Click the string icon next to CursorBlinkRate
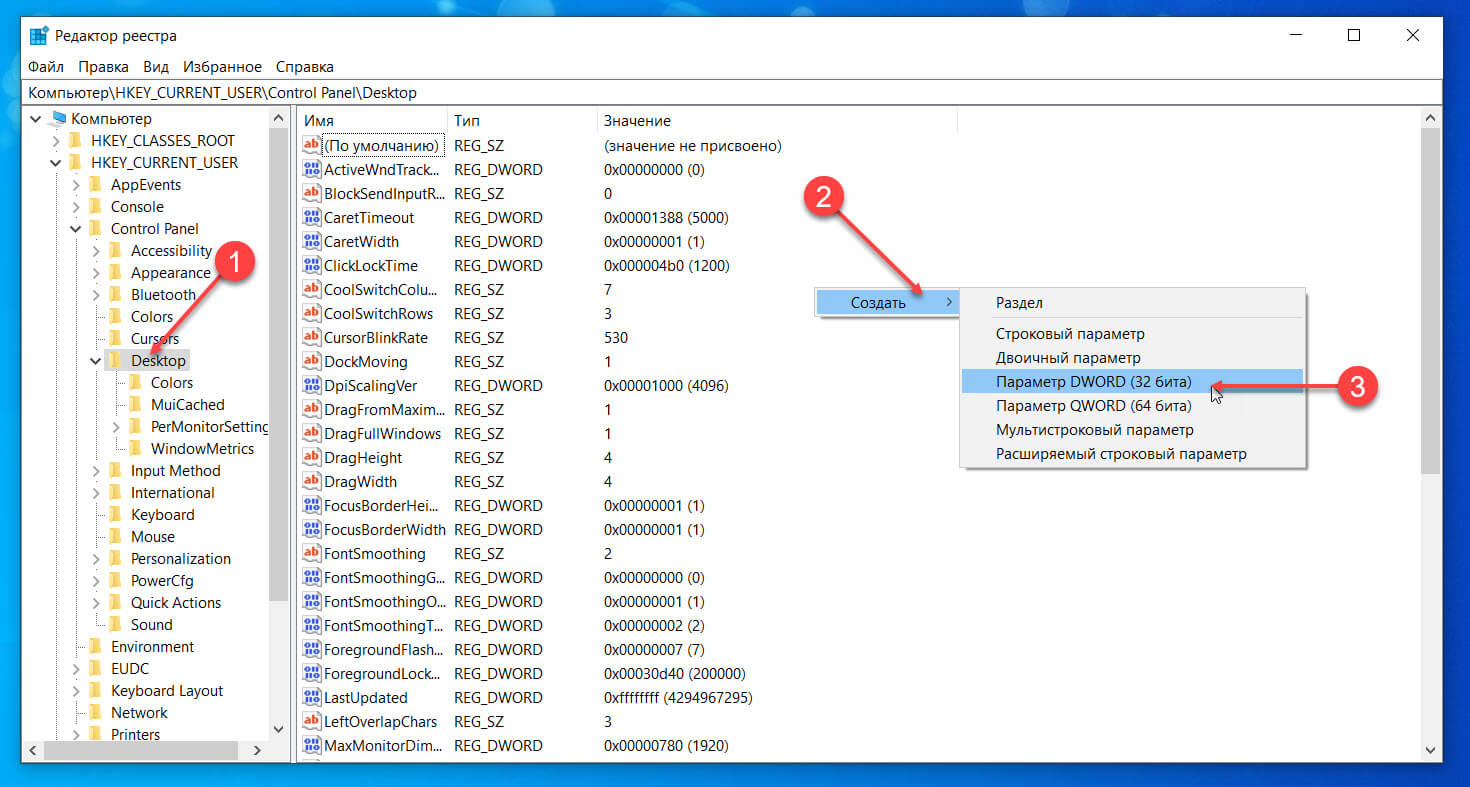1470x787 pixels. click(x=311, y=338)
